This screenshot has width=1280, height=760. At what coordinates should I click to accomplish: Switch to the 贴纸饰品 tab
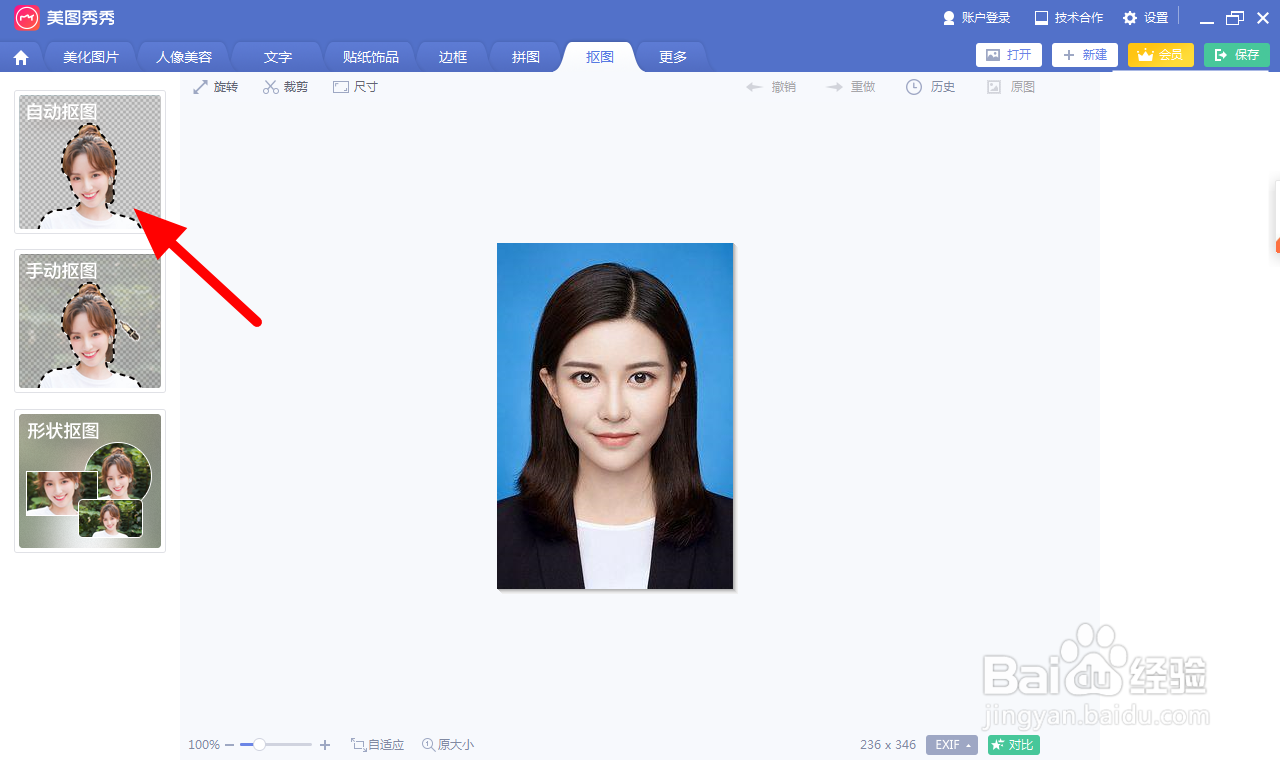(x=371, y=57)
